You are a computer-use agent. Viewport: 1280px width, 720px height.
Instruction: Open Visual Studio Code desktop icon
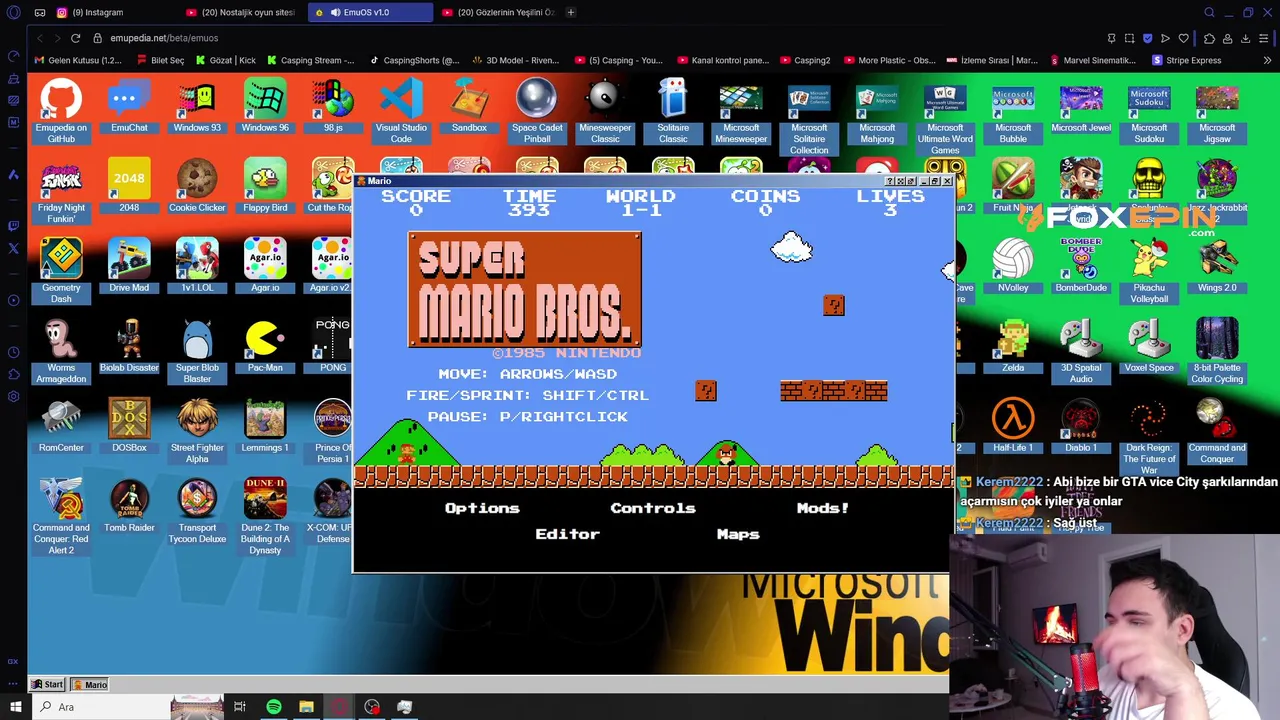(x=401, y=111)
